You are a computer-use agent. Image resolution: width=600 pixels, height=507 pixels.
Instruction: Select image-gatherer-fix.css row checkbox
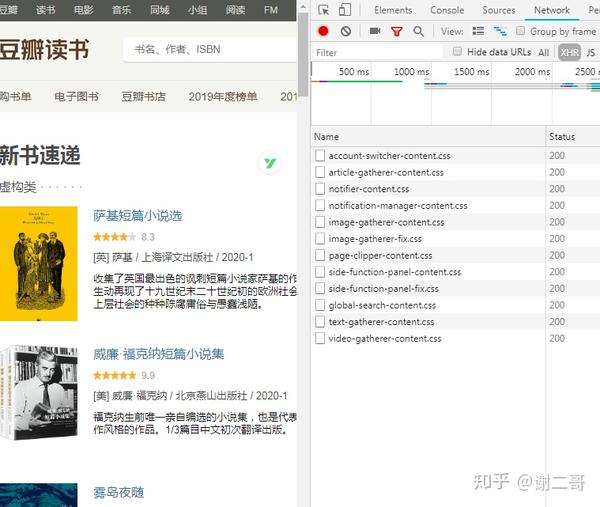point(320,238)
